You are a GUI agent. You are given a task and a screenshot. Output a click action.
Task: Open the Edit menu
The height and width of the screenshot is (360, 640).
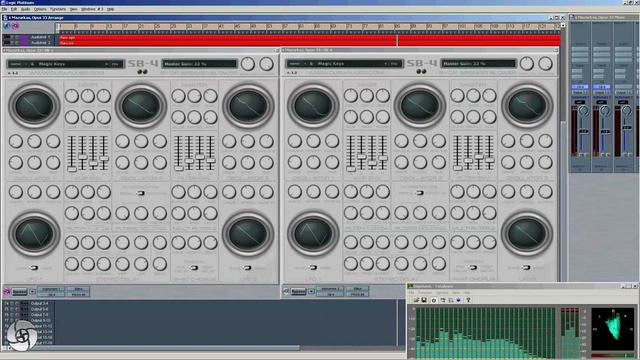14,9
